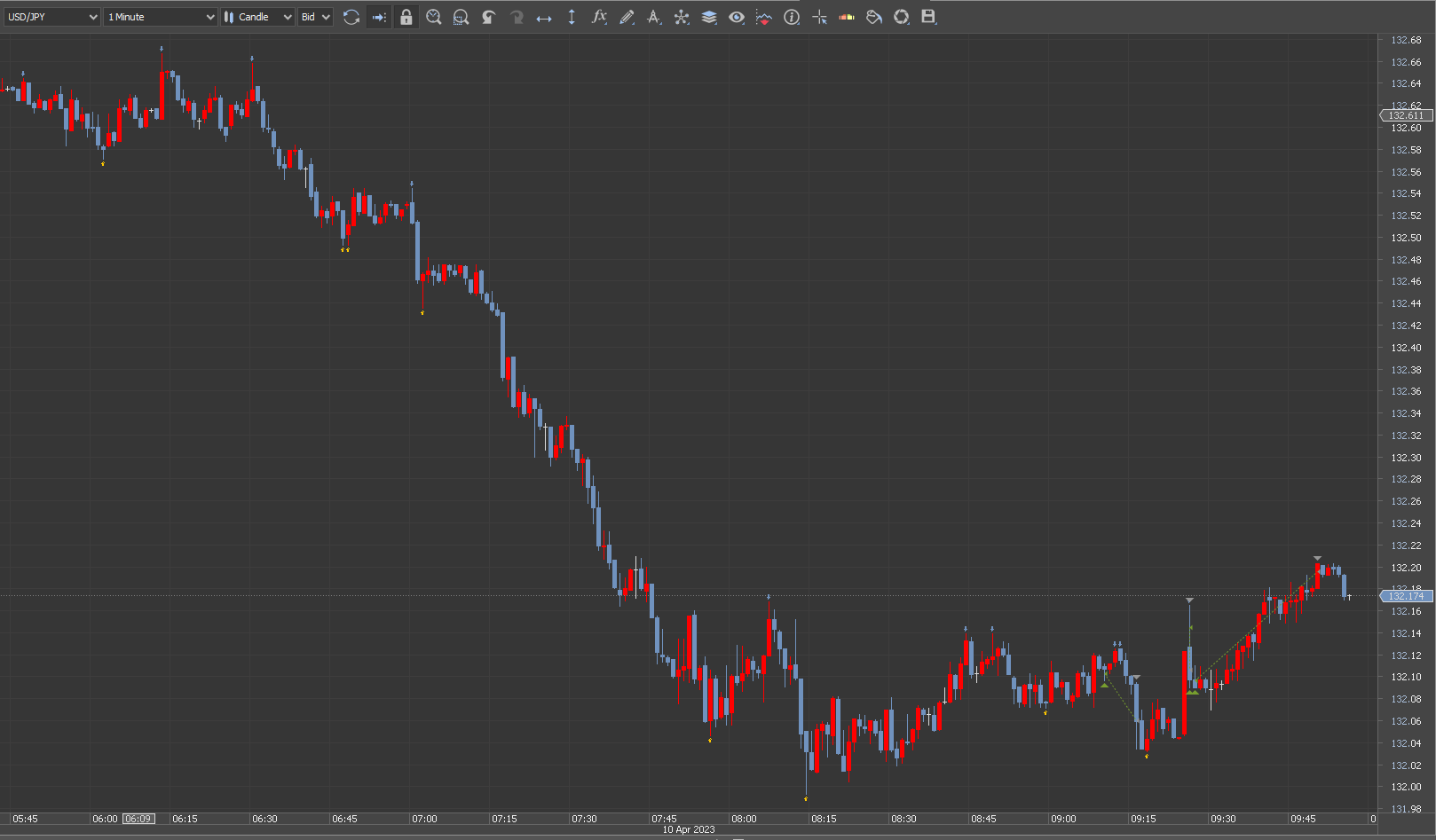Click the save chart floppy icon
Screen dimensions: 1436x840
click(928, 17)
